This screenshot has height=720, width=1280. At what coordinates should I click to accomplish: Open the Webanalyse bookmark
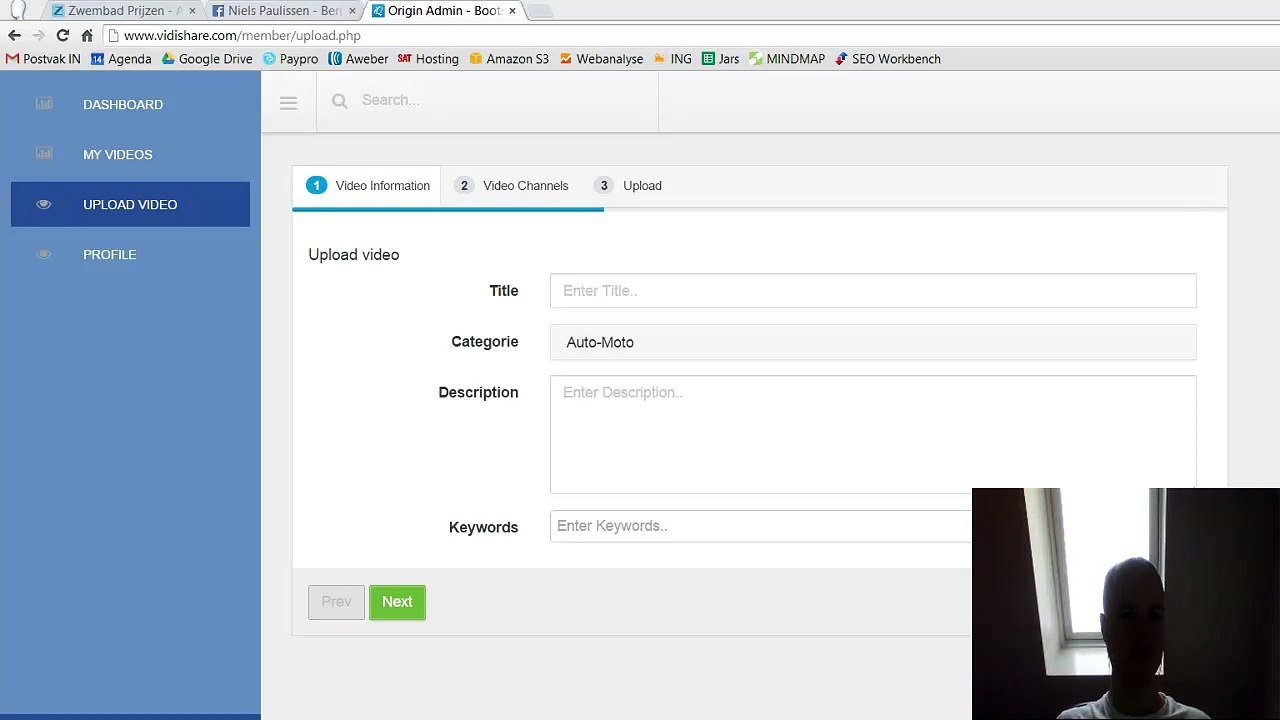(x=601, y=59)
